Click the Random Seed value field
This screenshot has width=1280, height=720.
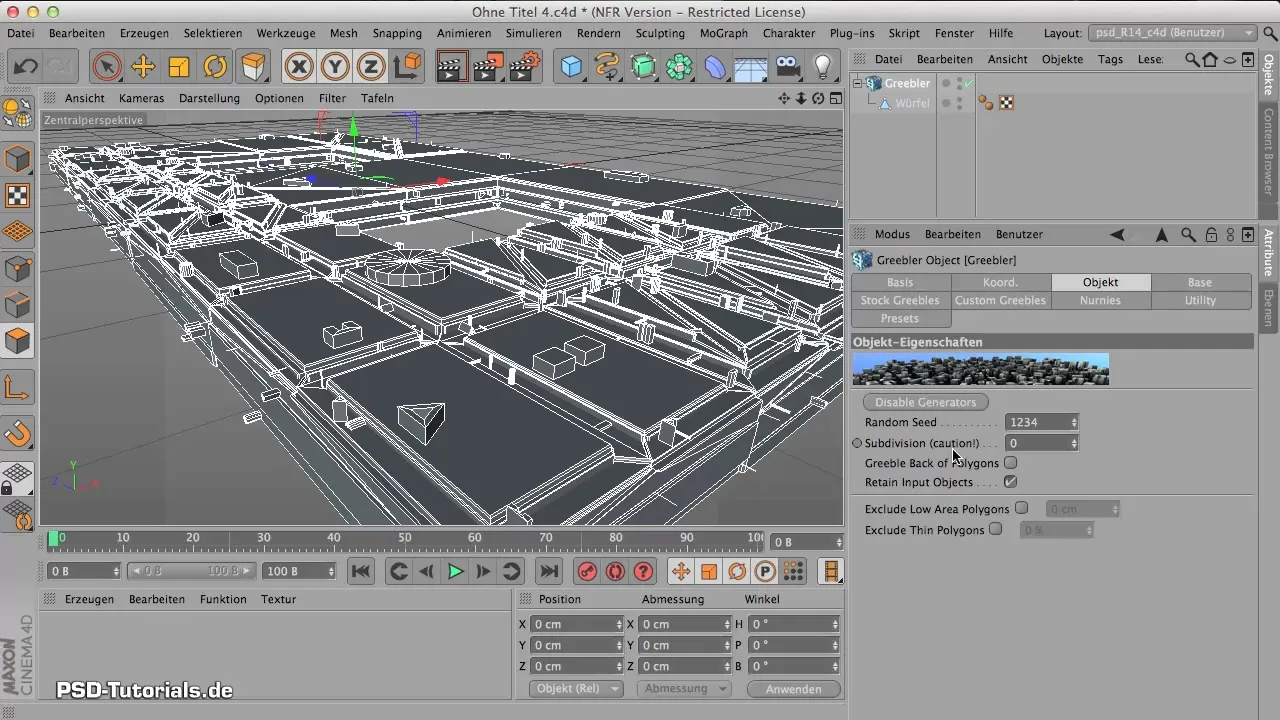click(1037, 422)
